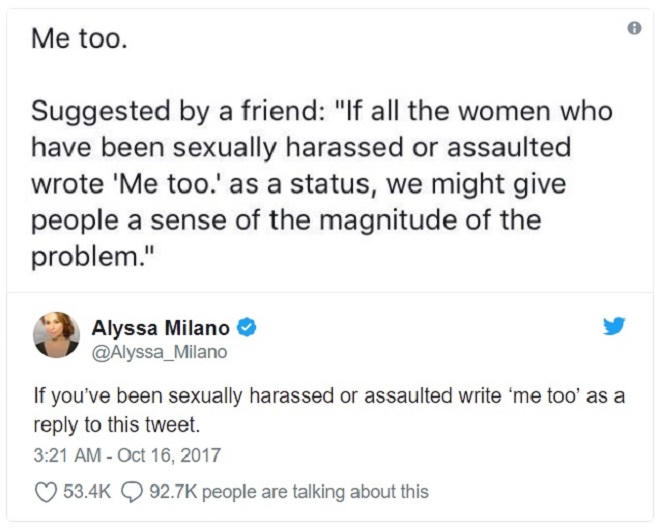The image size is (660, 530).
Task: Open the @Alyssa_Milano handle link
Action: (159, 351)
